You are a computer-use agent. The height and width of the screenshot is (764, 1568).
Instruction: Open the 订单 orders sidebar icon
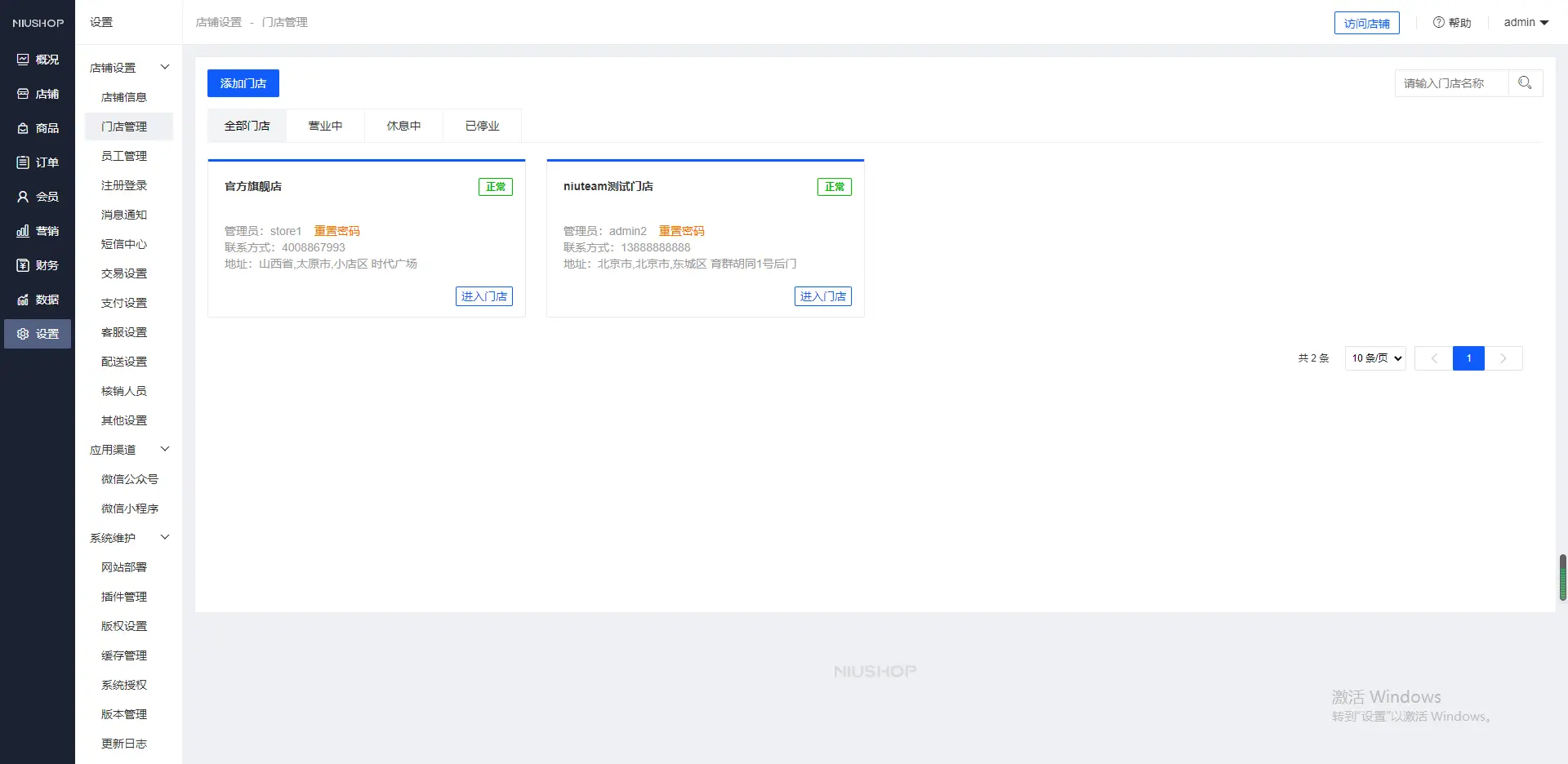click(x=23, y=162)
